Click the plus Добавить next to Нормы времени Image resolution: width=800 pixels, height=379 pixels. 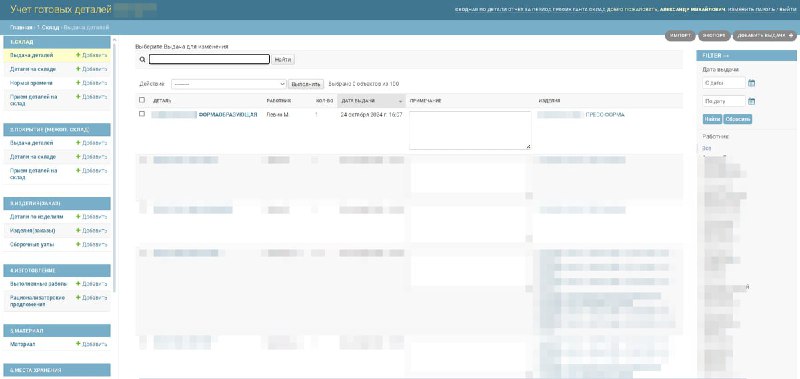tap(91, 83)
